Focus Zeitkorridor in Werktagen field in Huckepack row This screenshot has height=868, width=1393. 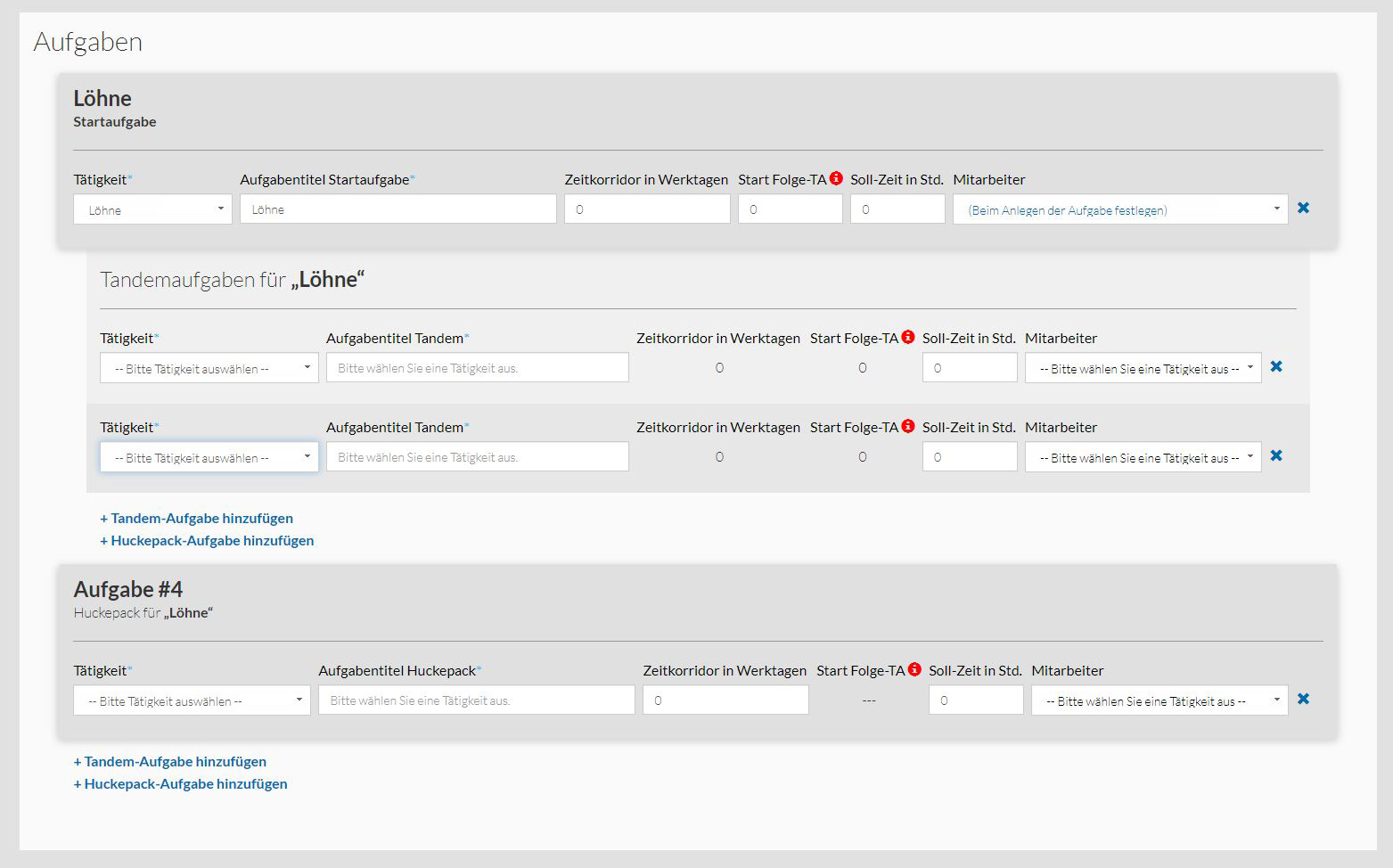tap(725, 700)
